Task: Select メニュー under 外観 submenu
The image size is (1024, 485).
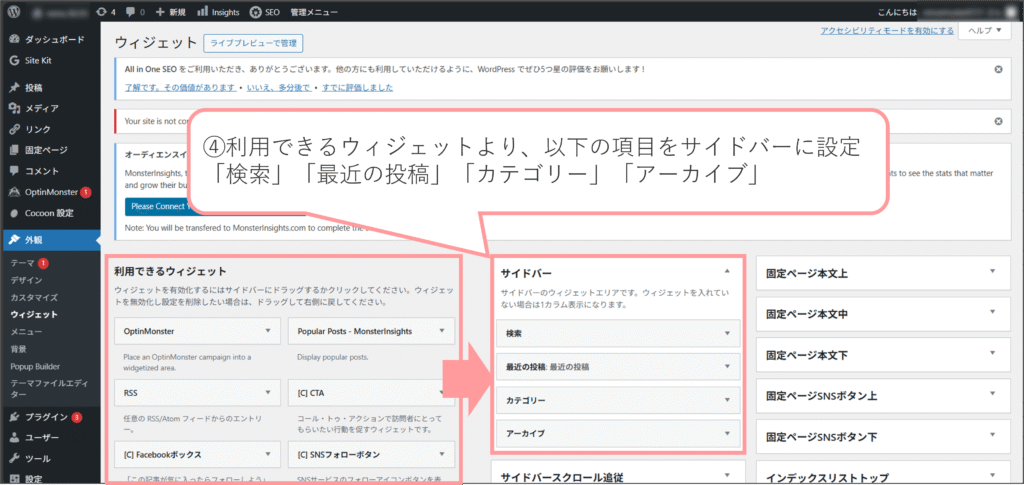Action: 26,331
